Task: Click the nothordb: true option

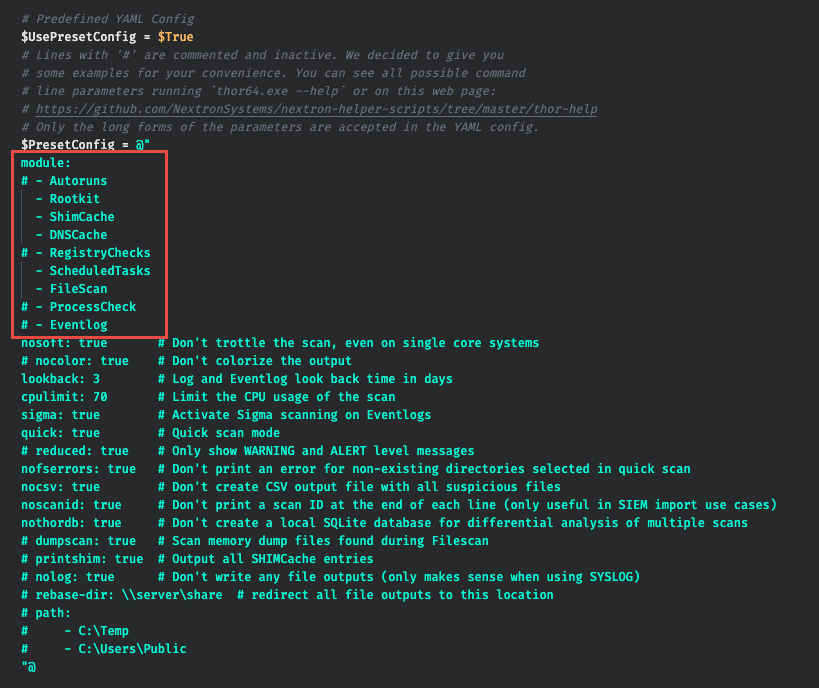Action: click(71, 522)
